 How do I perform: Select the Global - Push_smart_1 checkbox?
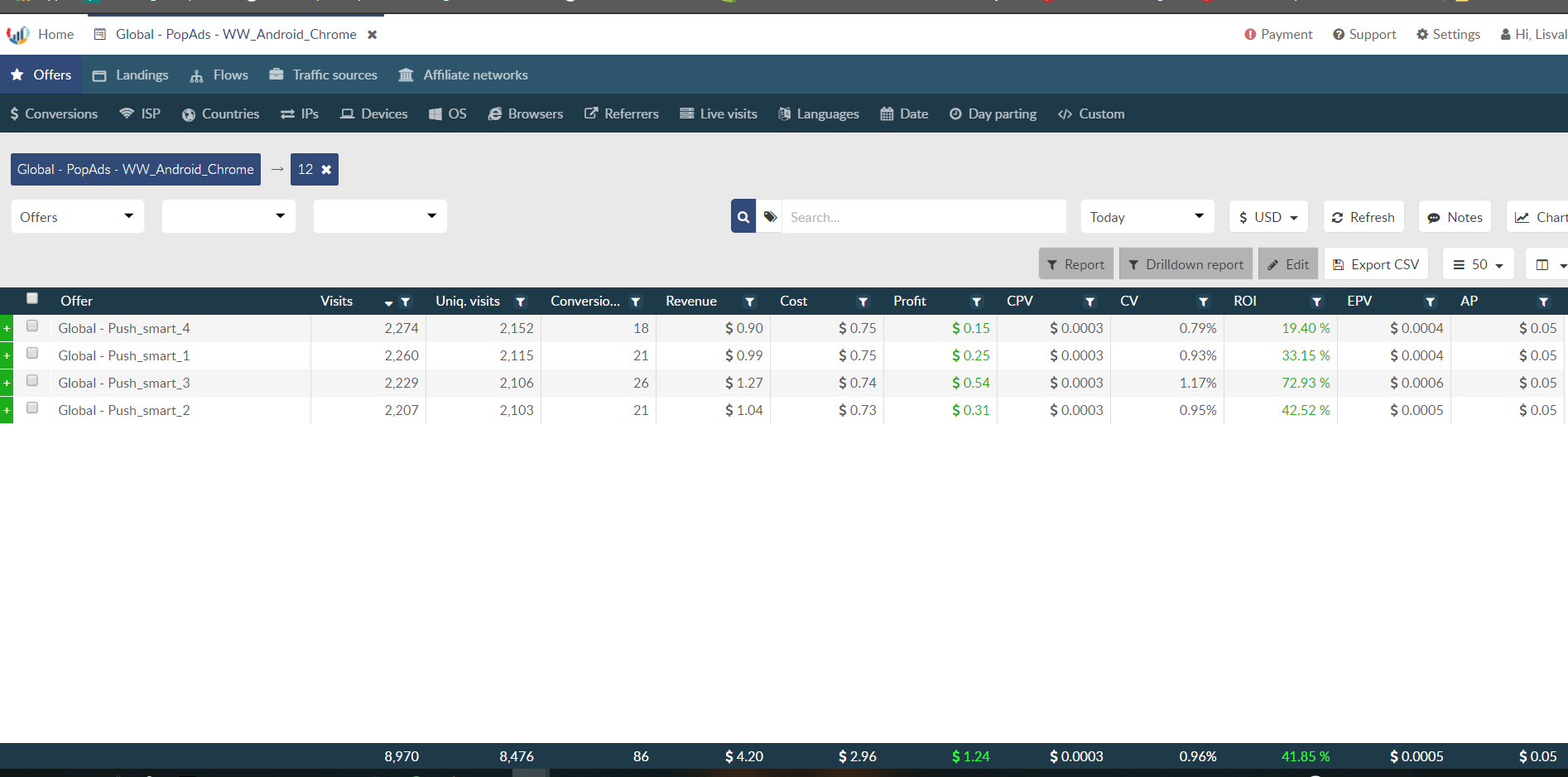tap(32, 353)
